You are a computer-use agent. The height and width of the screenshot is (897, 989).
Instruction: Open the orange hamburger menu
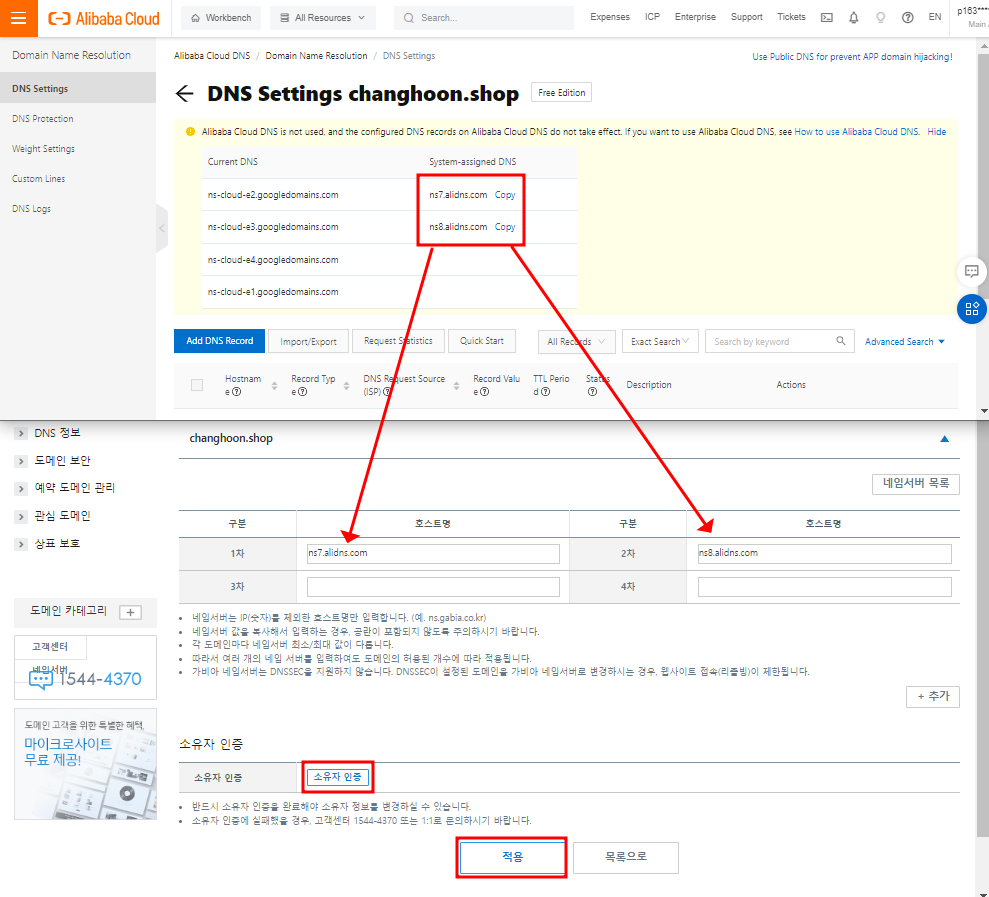point(19,18)
